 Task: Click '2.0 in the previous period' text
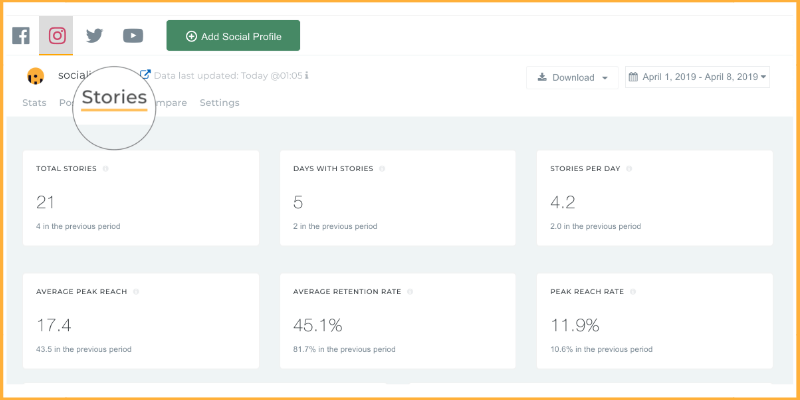click(x=595, y=226)
